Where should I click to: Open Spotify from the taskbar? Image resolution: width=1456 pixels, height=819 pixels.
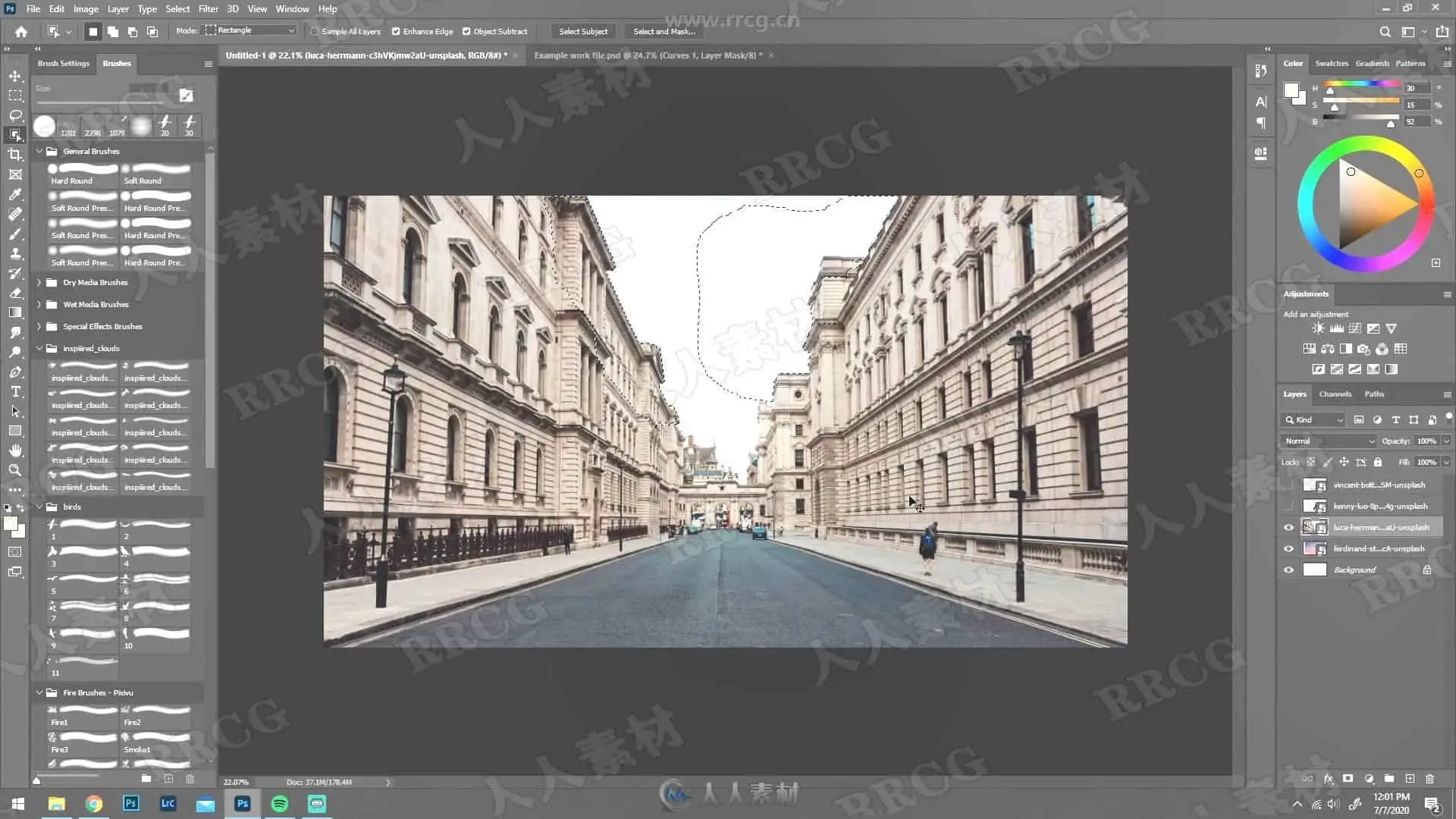click(280, 804)
